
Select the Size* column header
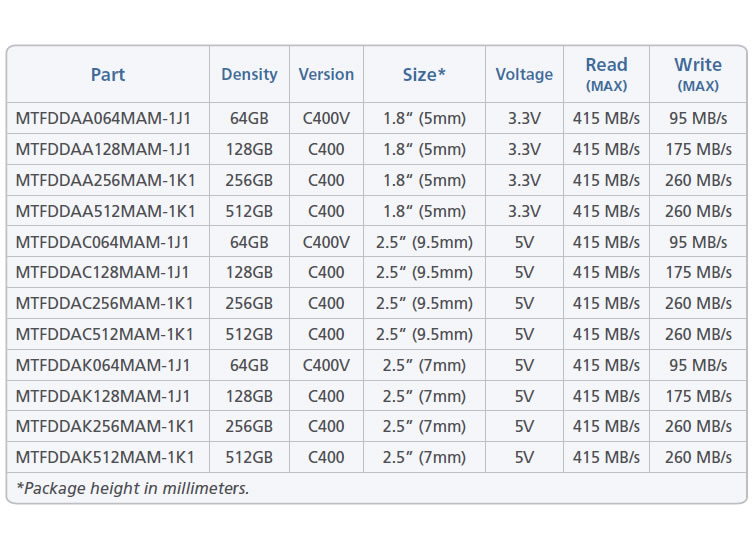(424, 74)
